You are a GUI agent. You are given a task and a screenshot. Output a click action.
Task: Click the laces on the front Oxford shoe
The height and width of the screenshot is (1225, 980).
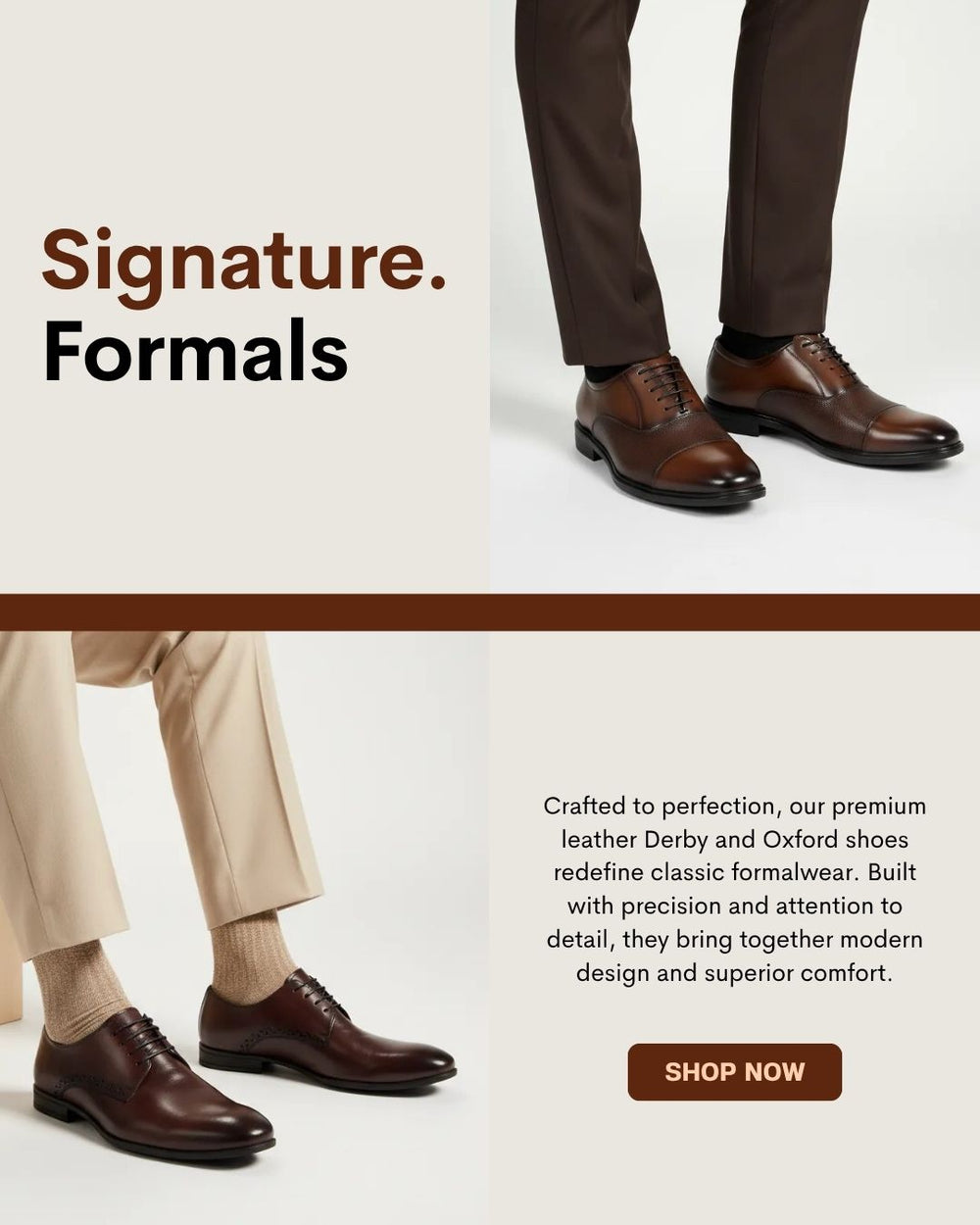point(666,384)
